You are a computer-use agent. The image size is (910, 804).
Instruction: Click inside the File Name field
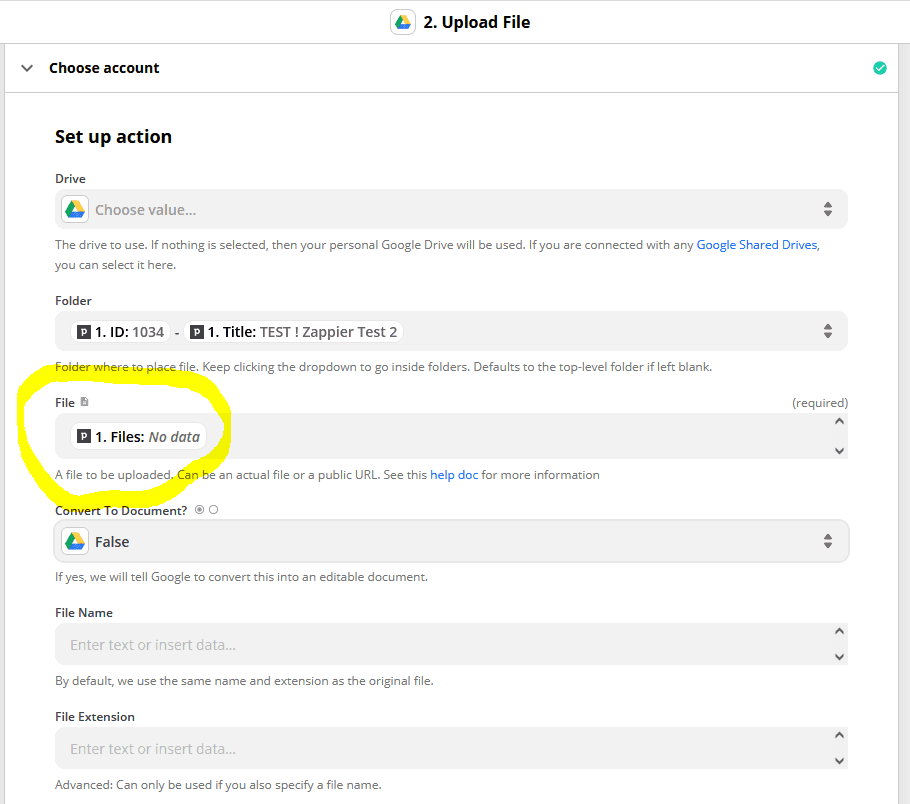pos(400,644)
